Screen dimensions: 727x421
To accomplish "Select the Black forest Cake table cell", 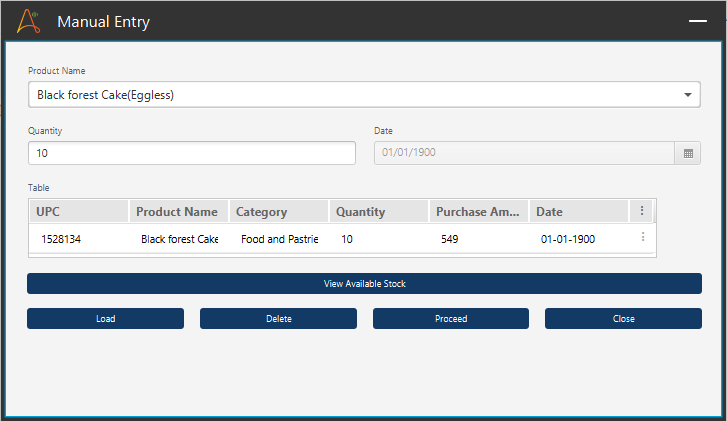I will point(179,239).
